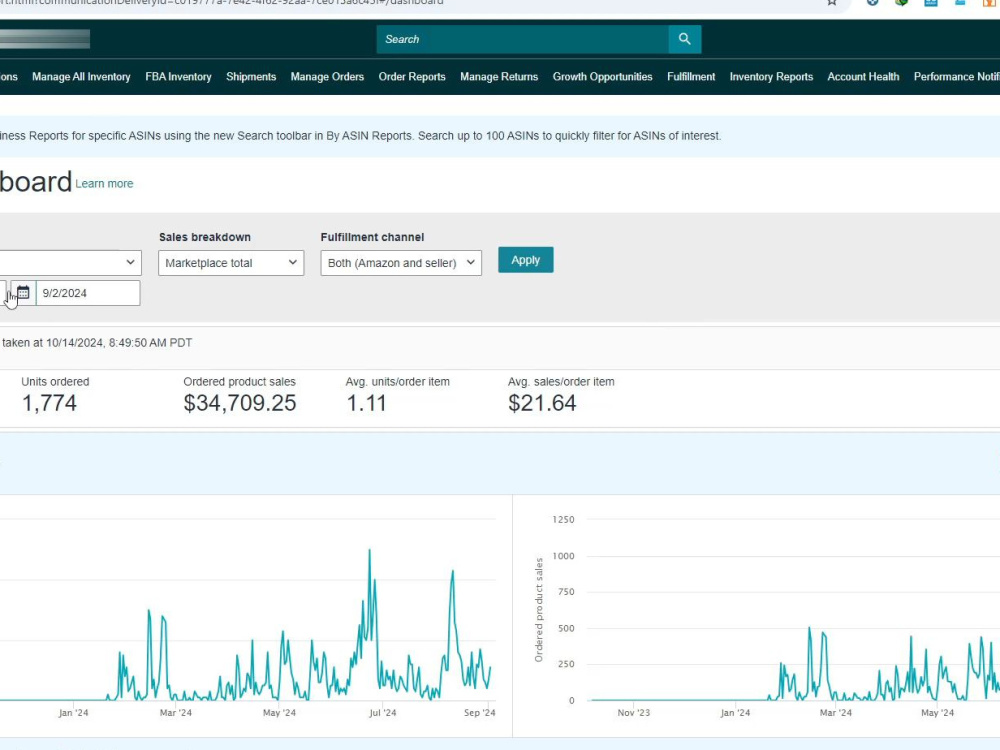Select Ordered product sales $34,709.25
This screenshot has width=1000, height=750.
(240, 403)
